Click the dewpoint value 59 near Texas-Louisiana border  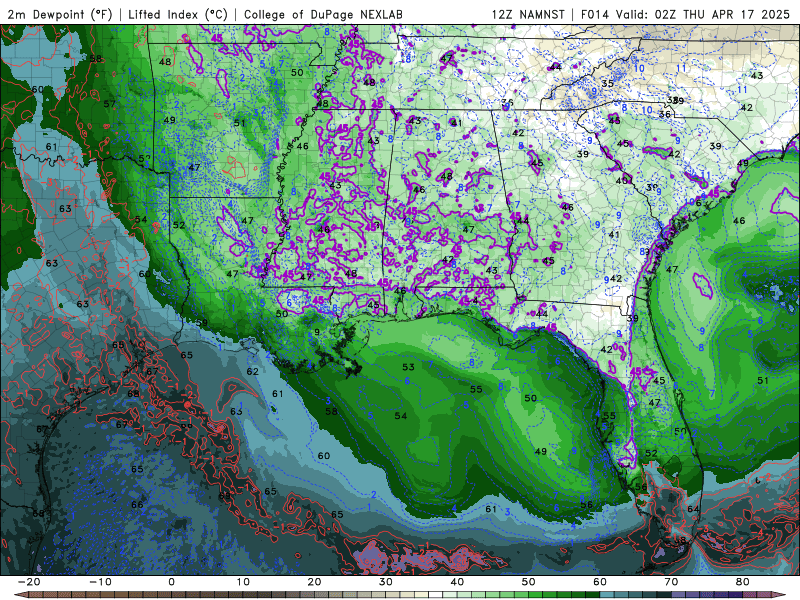pos(202,323)
